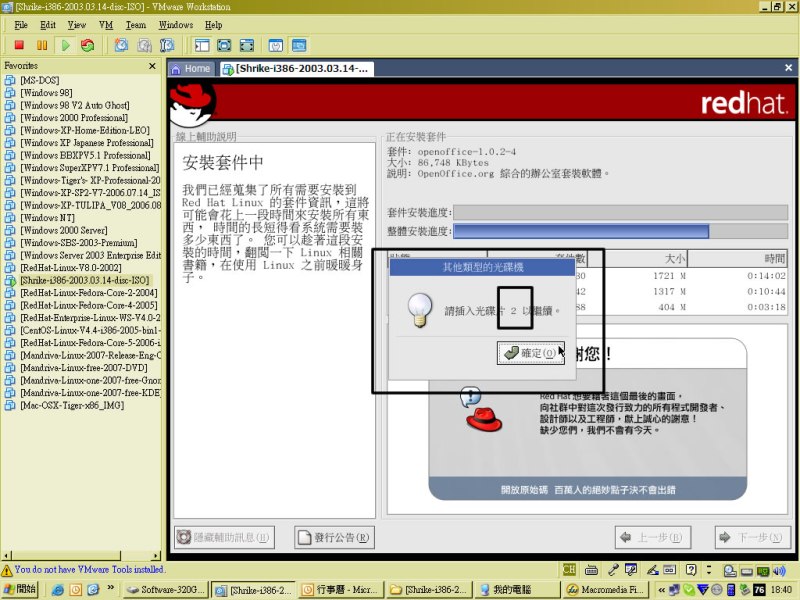Launch Internet Explorer from quick launch
The image size is (800, 600).
(57, 589)
